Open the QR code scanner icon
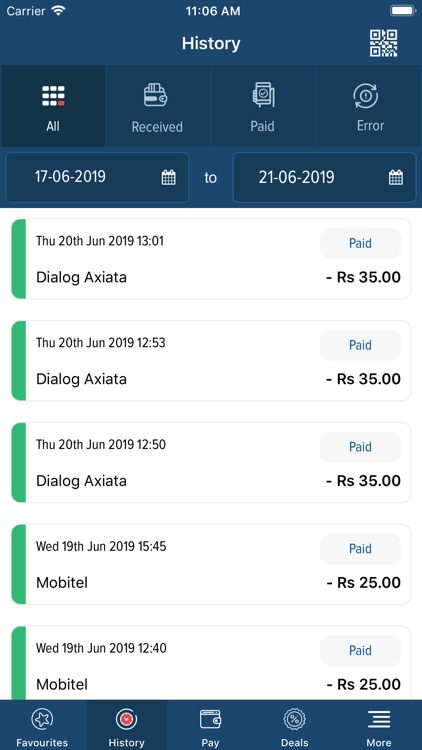Image resolution: width=422 pixels, height=750 pixels. point(383,44)
